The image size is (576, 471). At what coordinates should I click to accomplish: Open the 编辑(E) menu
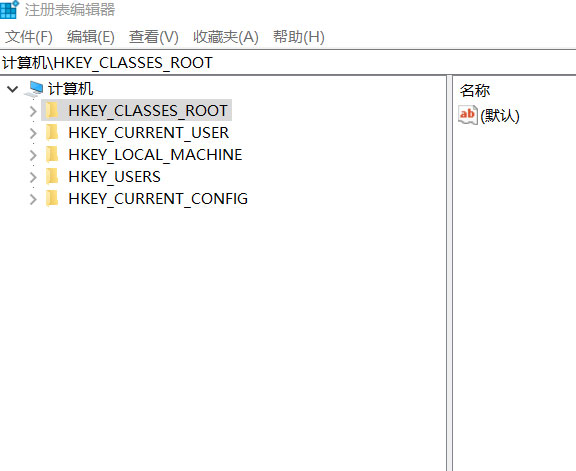(91, 37)
